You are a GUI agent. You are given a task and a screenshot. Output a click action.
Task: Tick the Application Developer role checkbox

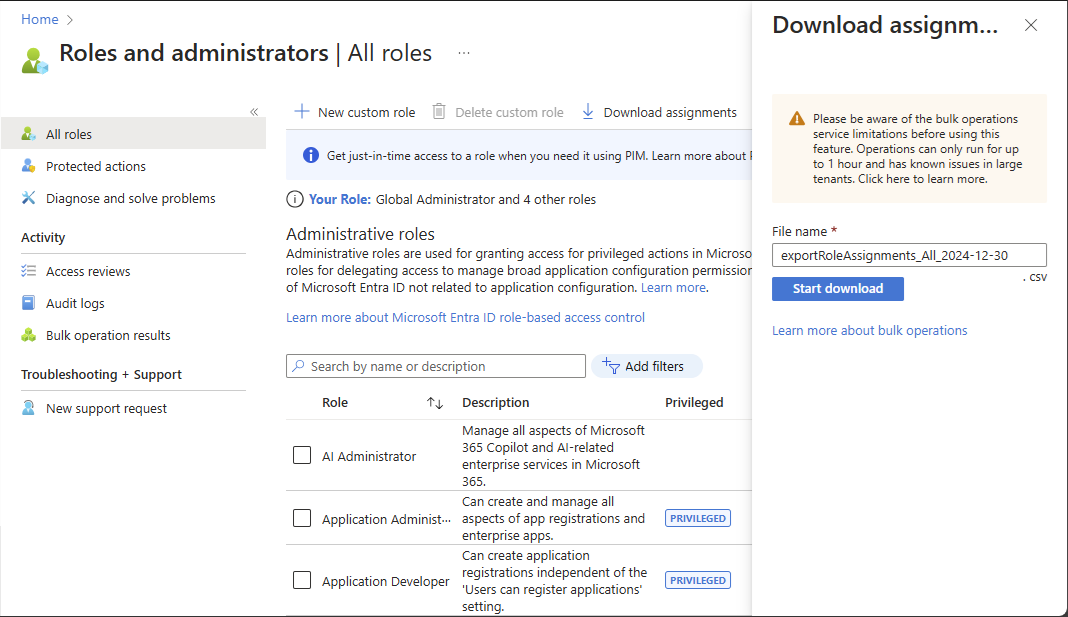coord(302,580)
